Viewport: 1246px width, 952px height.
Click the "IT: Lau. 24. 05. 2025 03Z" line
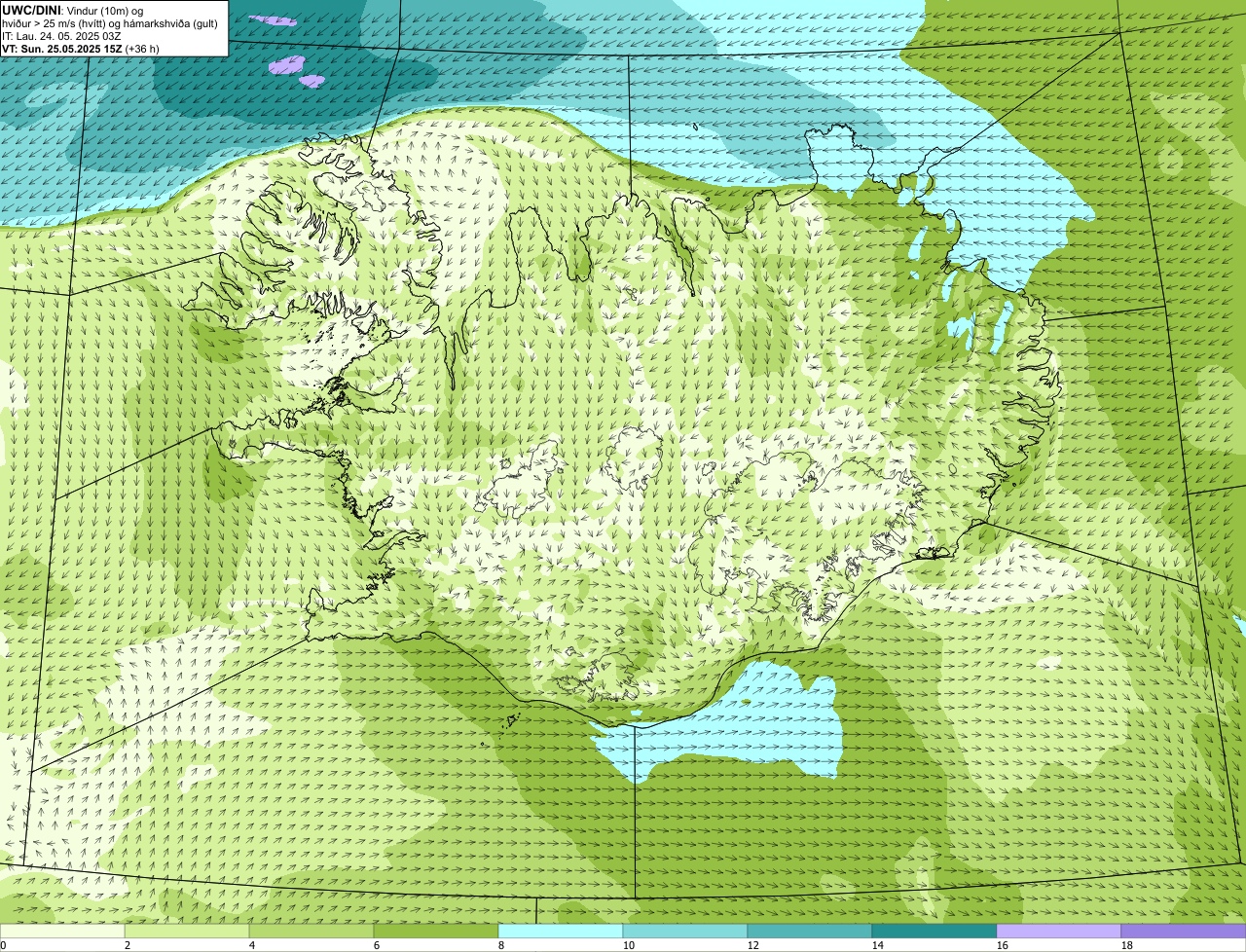61,35
